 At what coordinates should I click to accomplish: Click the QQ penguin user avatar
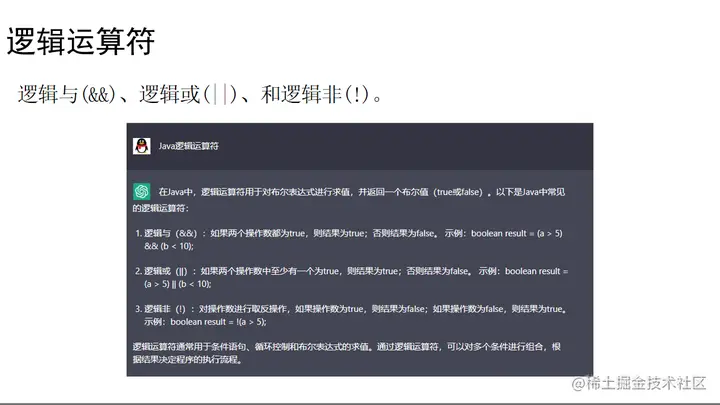[x=141, y=146]
